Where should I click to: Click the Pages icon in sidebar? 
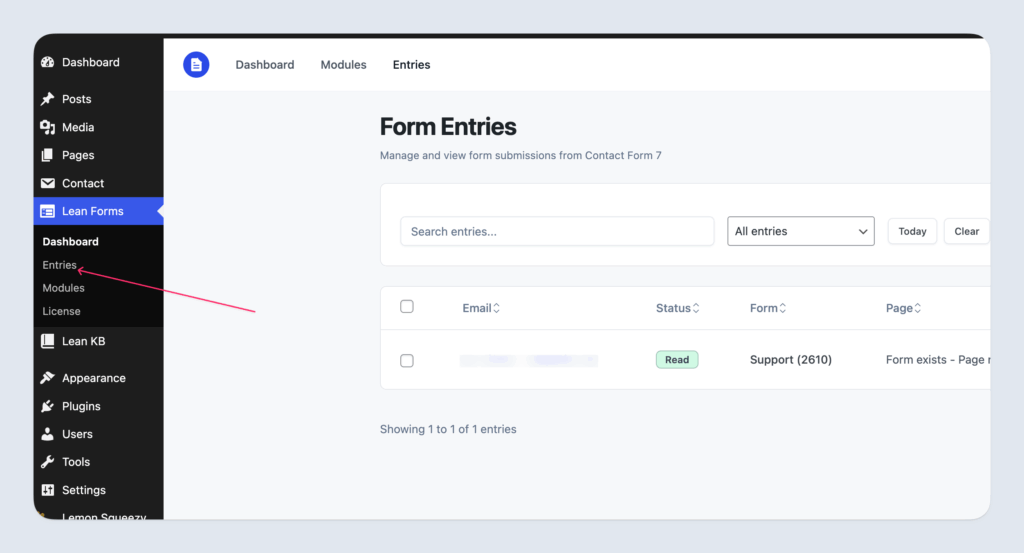(47, 155)
